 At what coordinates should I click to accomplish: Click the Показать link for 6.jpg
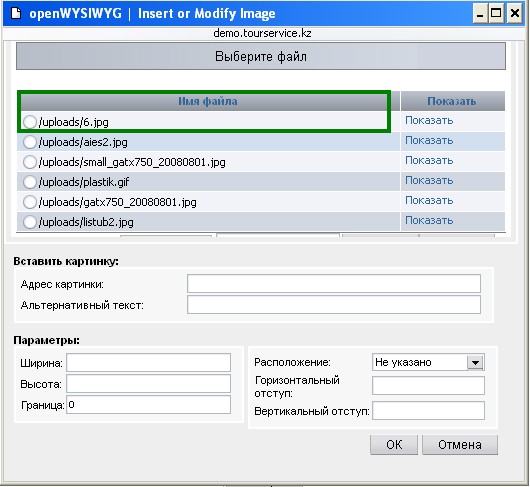(x=429, y=120)
